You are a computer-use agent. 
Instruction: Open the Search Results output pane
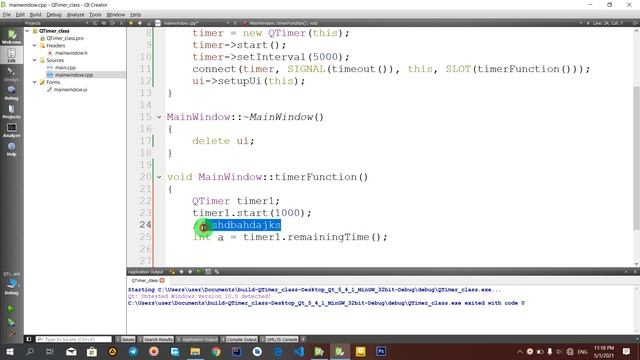pos(156,339)
